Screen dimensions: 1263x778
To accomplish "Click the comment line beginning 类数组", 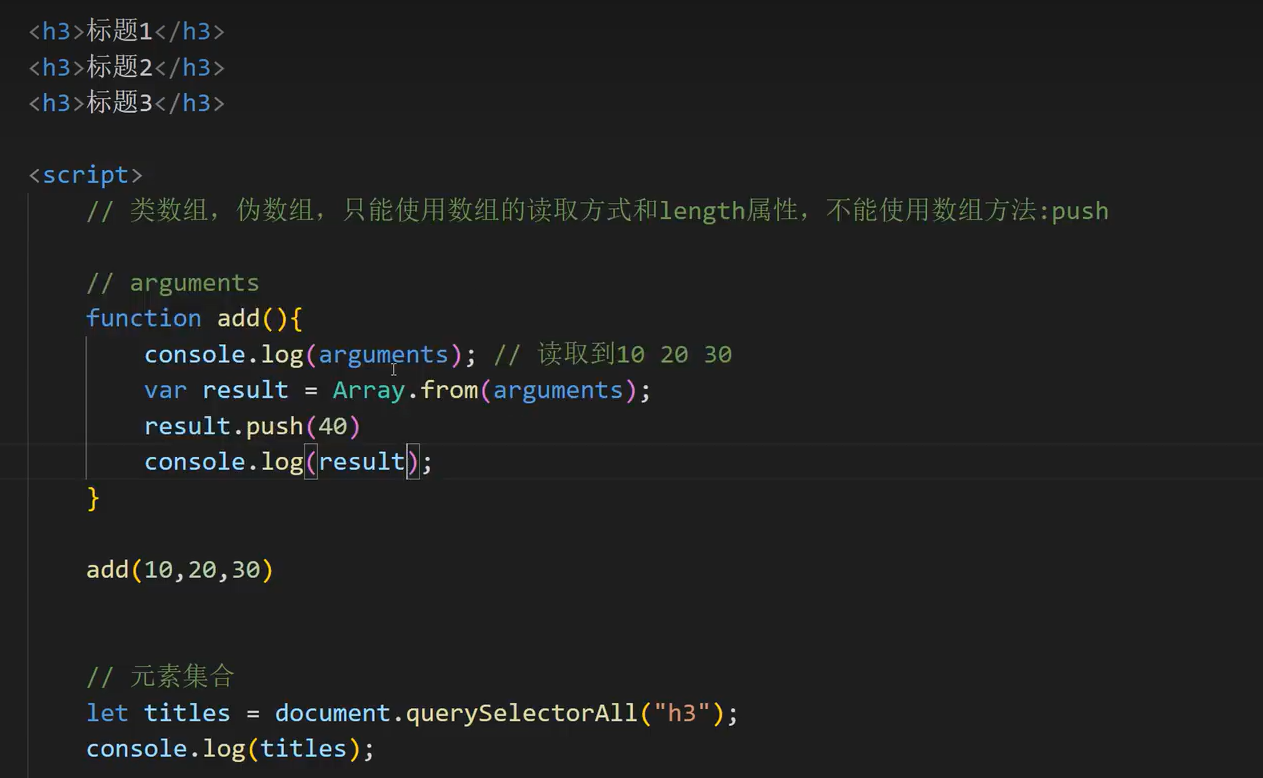I will click(x=598, y=211).
